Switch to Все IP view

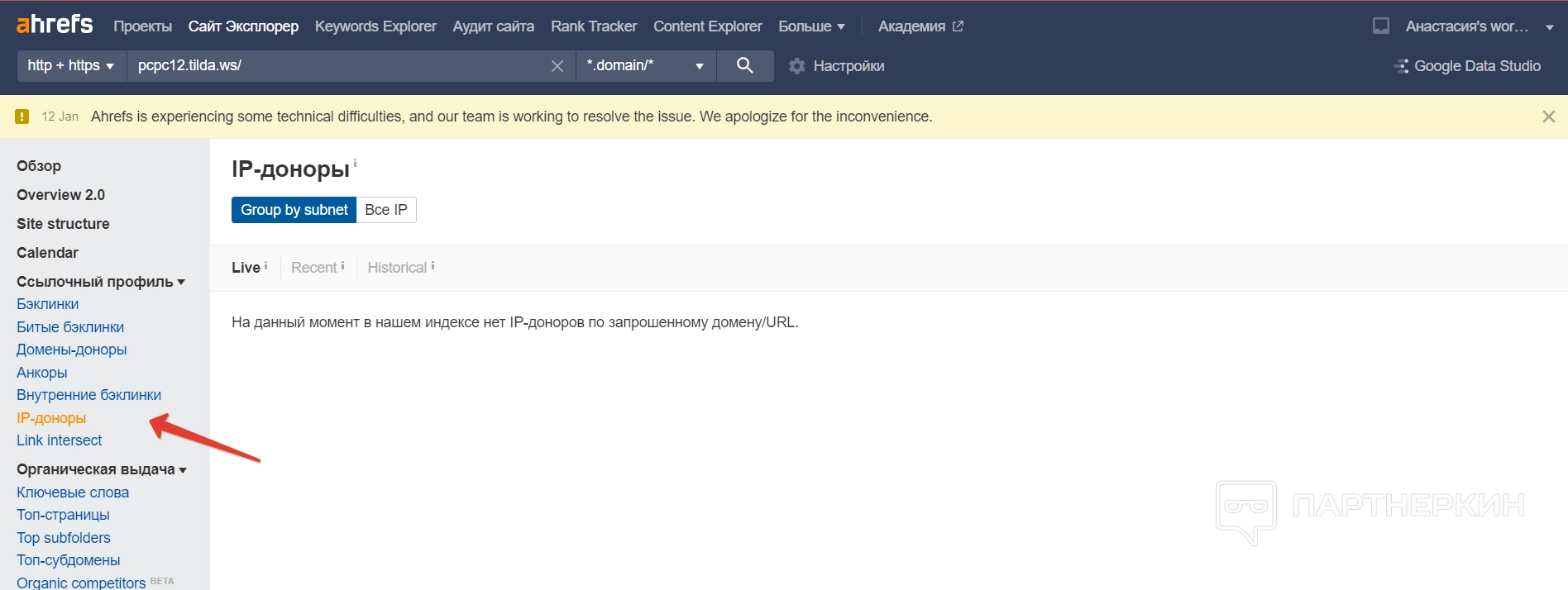coord(386,210)
